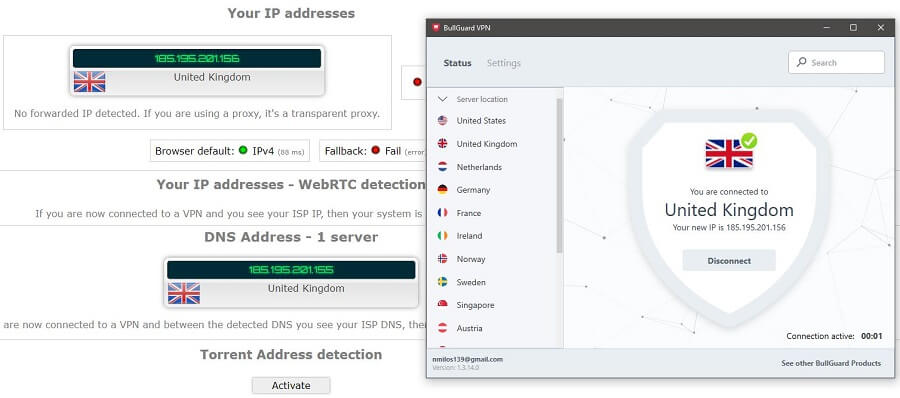Click the Connection active 00:01 timer
Screen dimensions: 900x398
834,336
